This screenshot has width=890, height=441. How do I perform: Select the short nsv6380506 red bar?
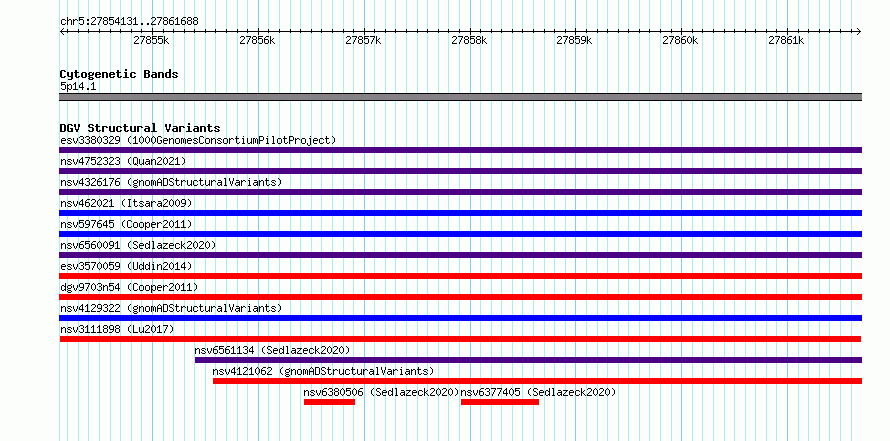[329, 402]
